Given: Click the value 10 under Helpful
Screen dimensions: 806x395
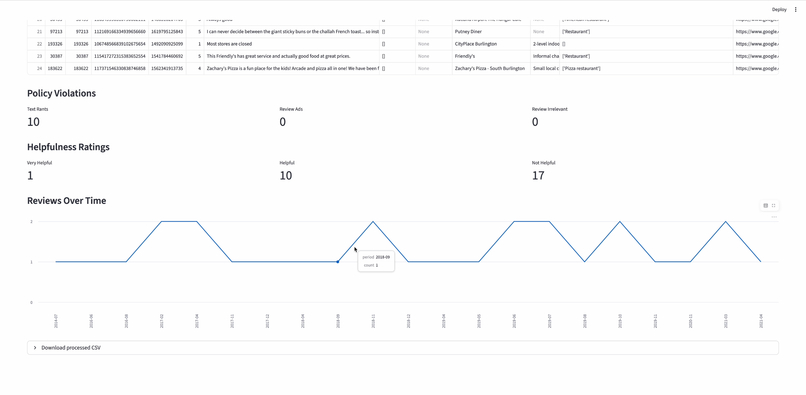Looking at the screenshot, I should click(286, 176).
